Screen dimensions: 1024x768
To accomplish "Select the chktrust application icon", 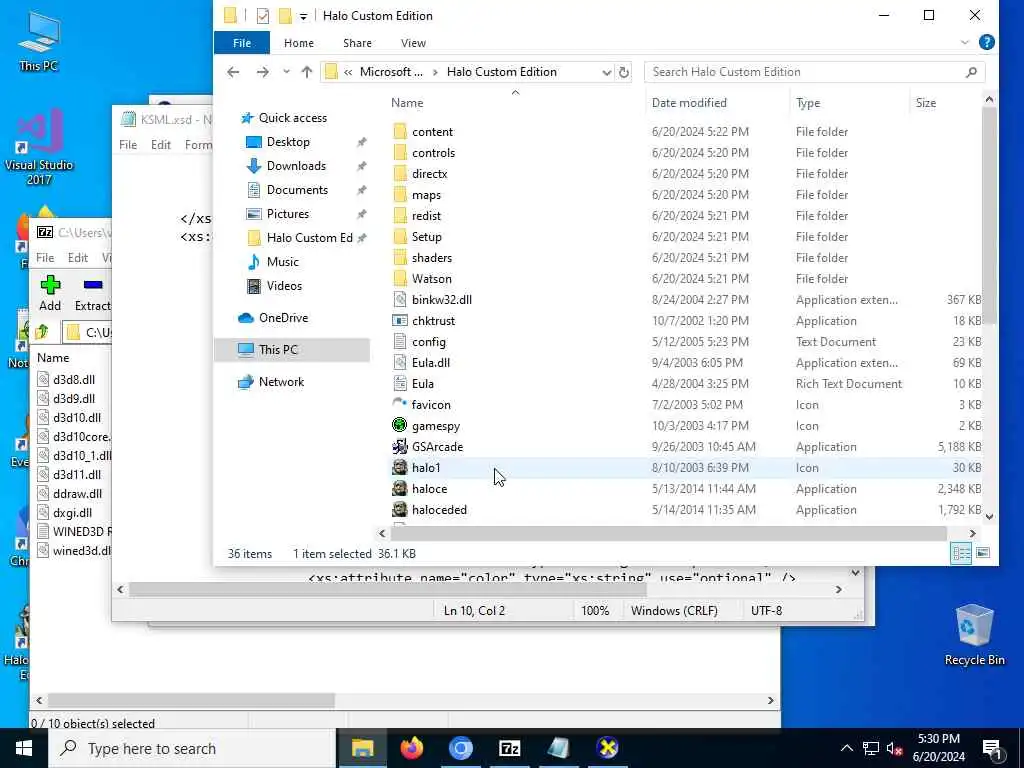I will tap(400, 321).
